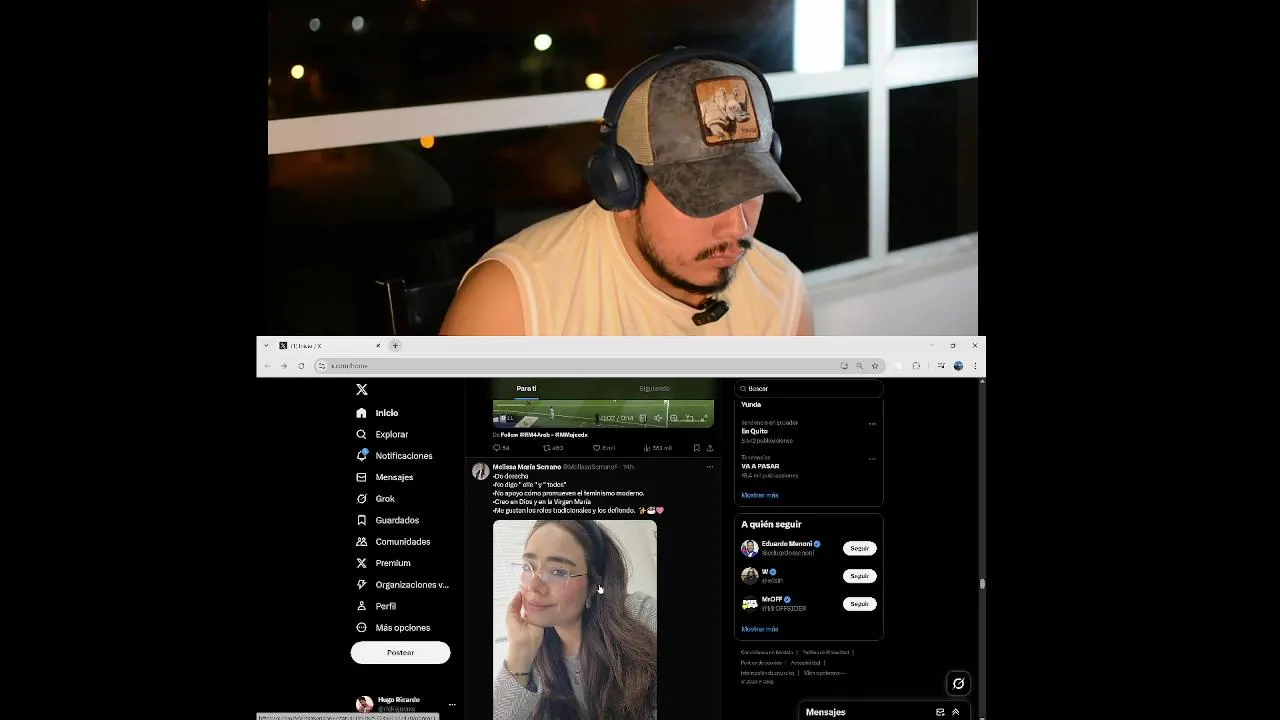Switch to the Siguiendo tab
Image resolution: width=1280 pixels, height=720 pixels.
pos(654,388)
